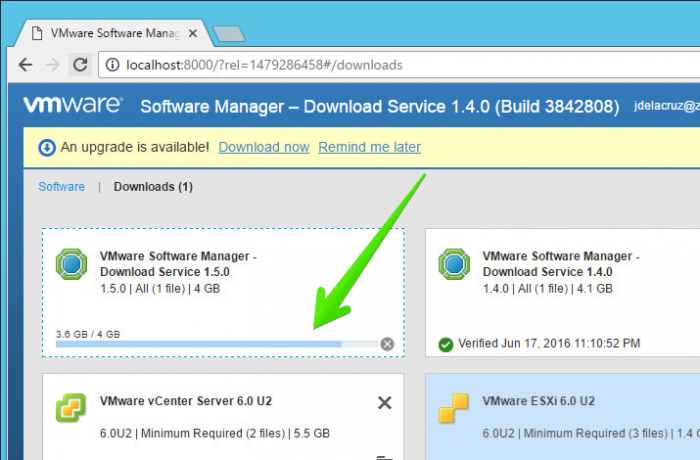The height and width of the screenshot is (460, 700).
Task: Switch to the Software tab
Action: pyautogui.click(x=62, y=187)
